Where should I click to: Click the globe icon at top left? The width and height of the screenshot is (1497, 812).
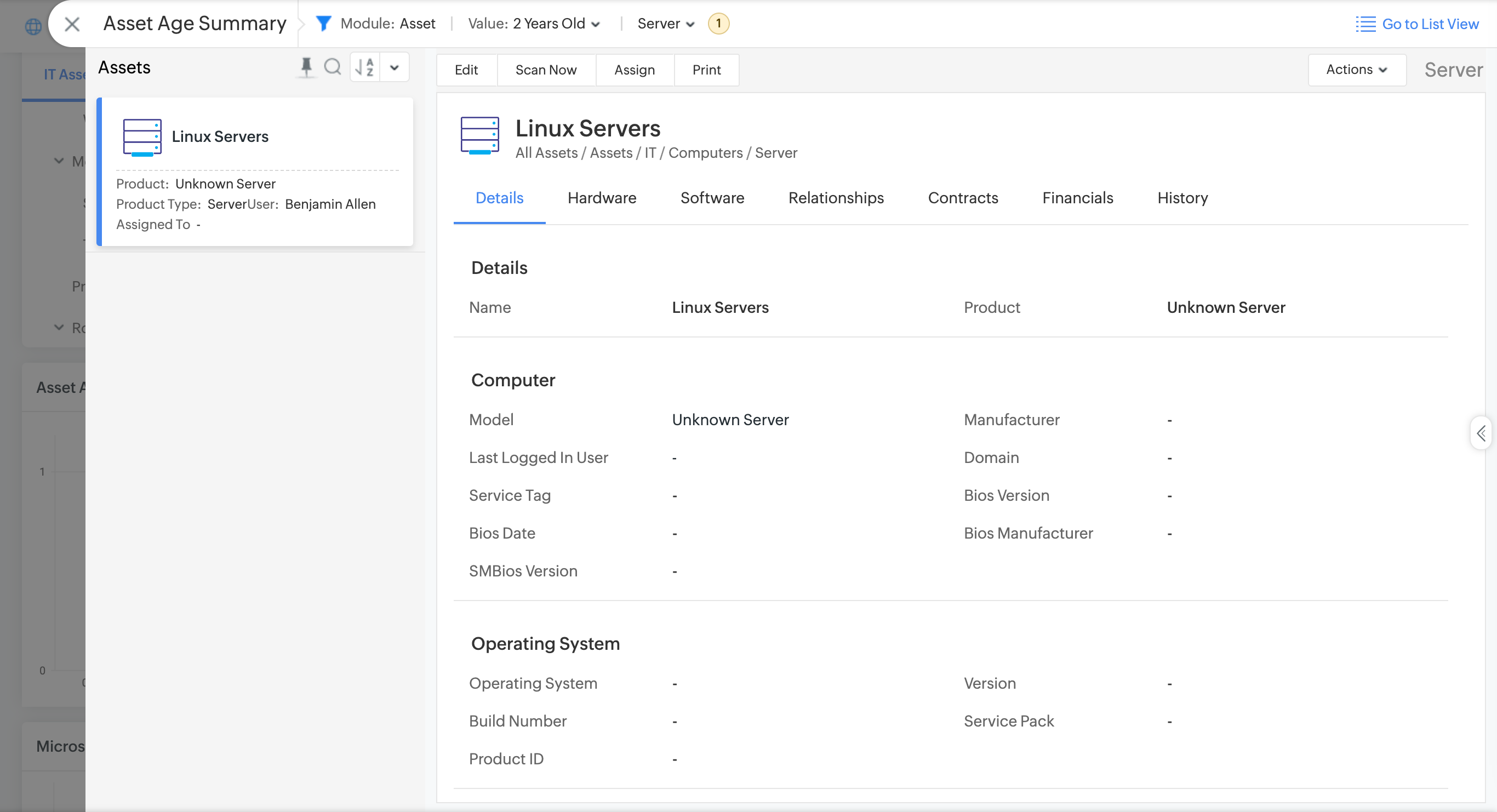(x=33, y=26)
